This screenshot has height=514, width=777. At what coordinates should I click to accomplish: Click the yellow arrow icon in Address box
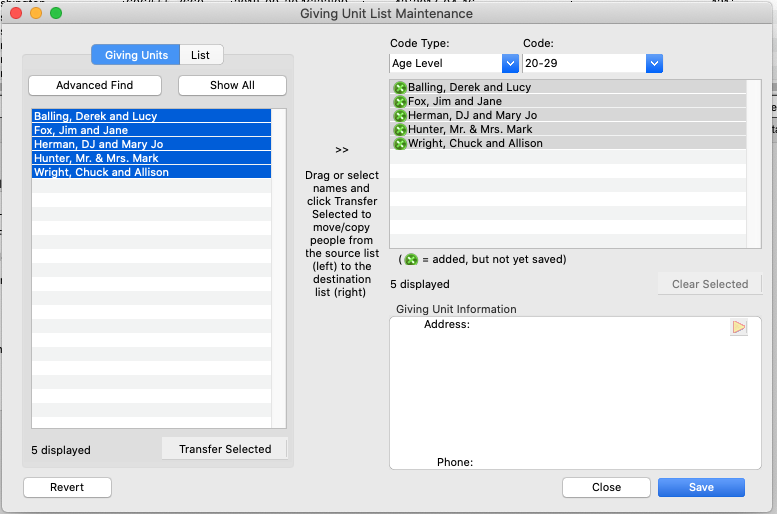click(x=739, y=327)
